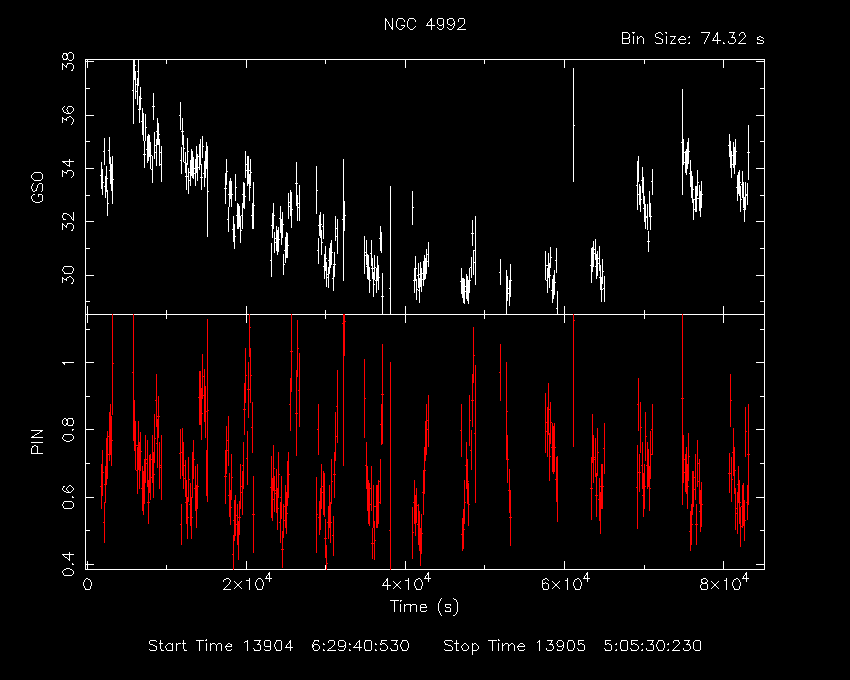Viewport: 850px width, 680px height.
Task: Click the PIN axis tick label "0.8"
Action: 68,429
